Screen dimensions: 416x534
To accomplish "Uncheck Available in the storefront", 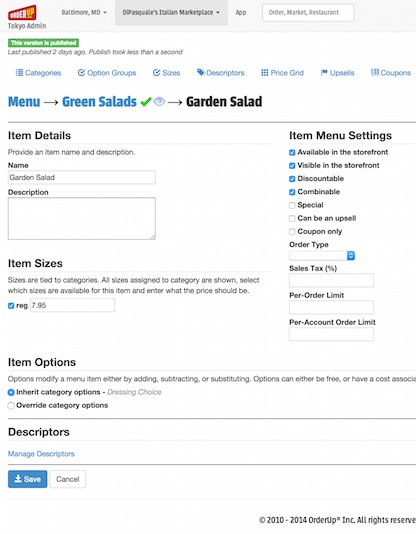I will (292, 152).
